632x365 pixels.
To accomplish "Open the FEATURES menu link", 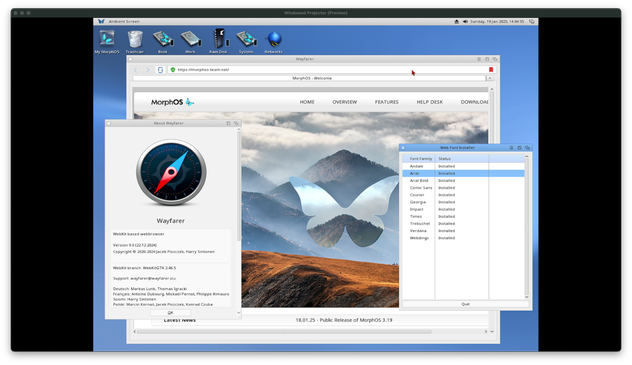I will [x=387, y=102].
